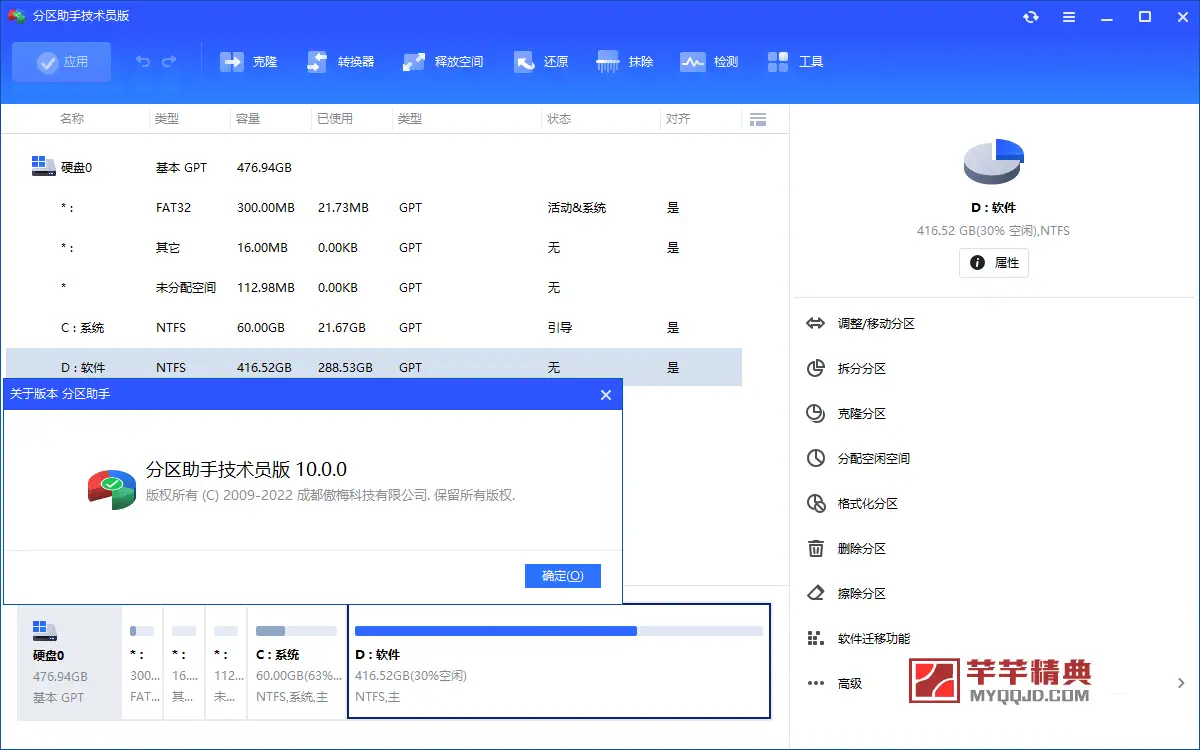This screenshot has height=750, width=1200.
Task: Click the D: 软件 pie chart icon
Action: click(x=994, y=162)
